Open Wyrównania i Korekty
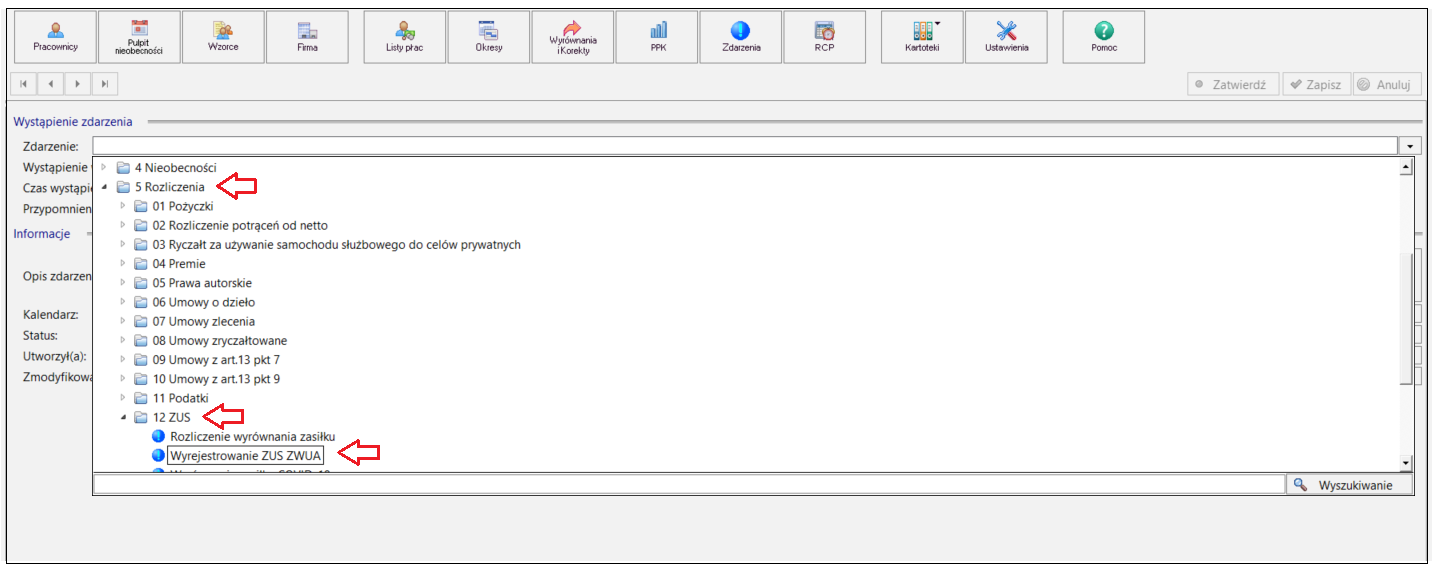This screenshot has height=572, width=1433. tap(573, 37)
